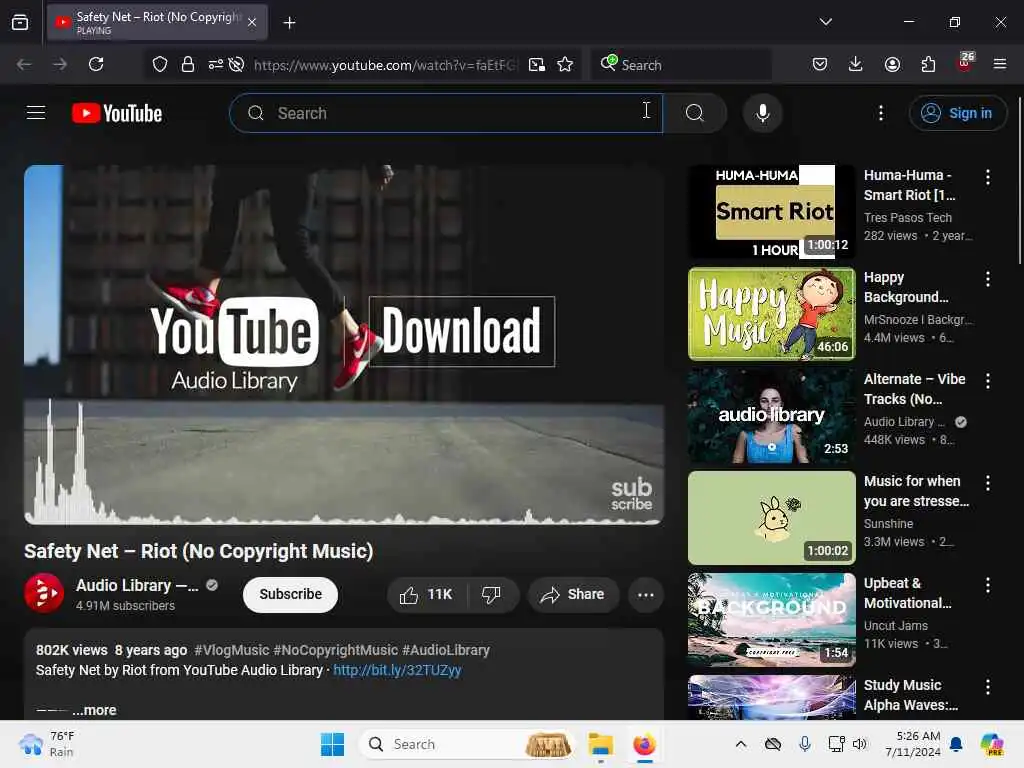Viewport: 1024px width, 768px height.
Task: Go back to previous page
Action: point(24,64)
